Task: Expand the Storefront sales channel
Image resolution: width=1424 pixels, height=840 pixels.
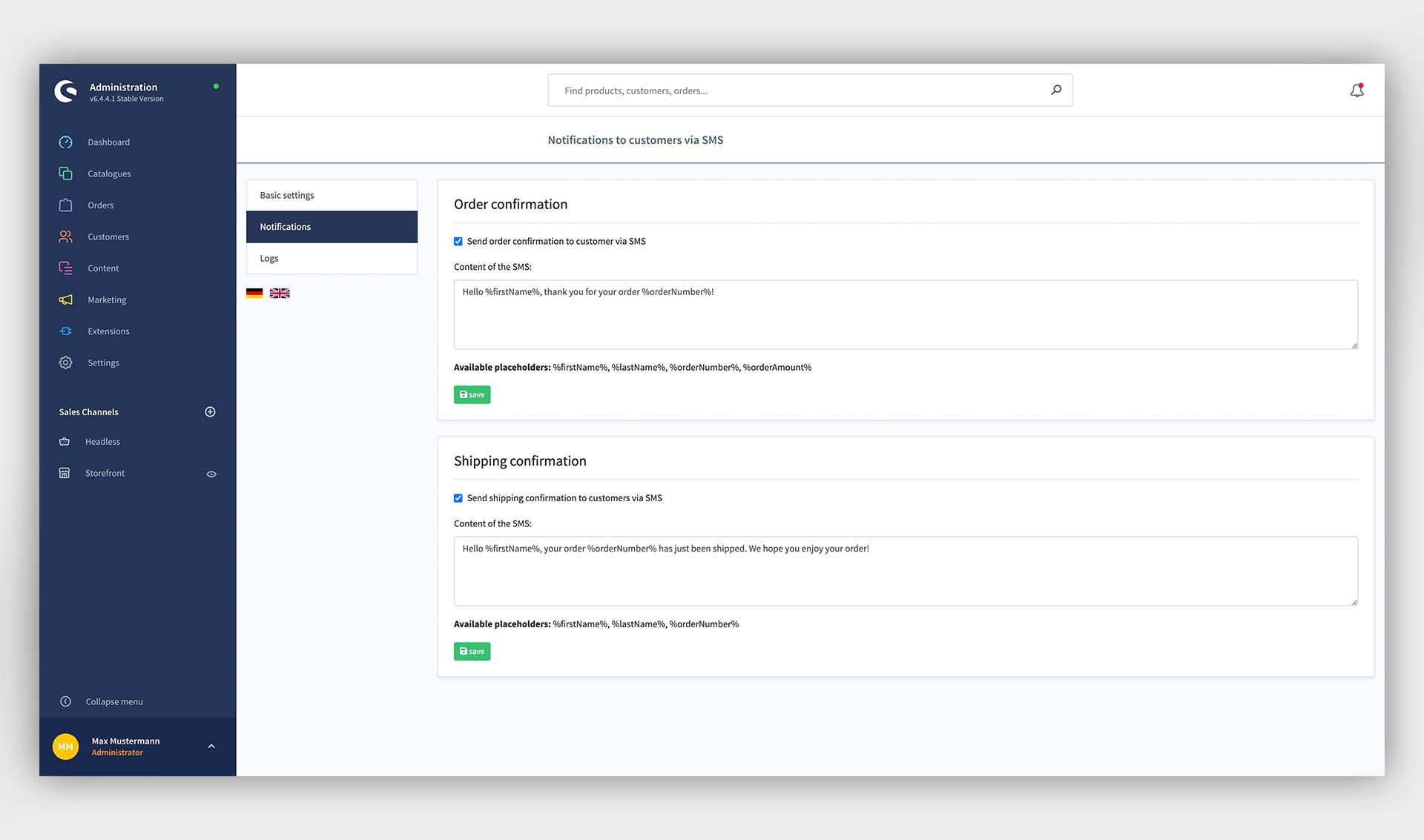Action: pos(211,474)
